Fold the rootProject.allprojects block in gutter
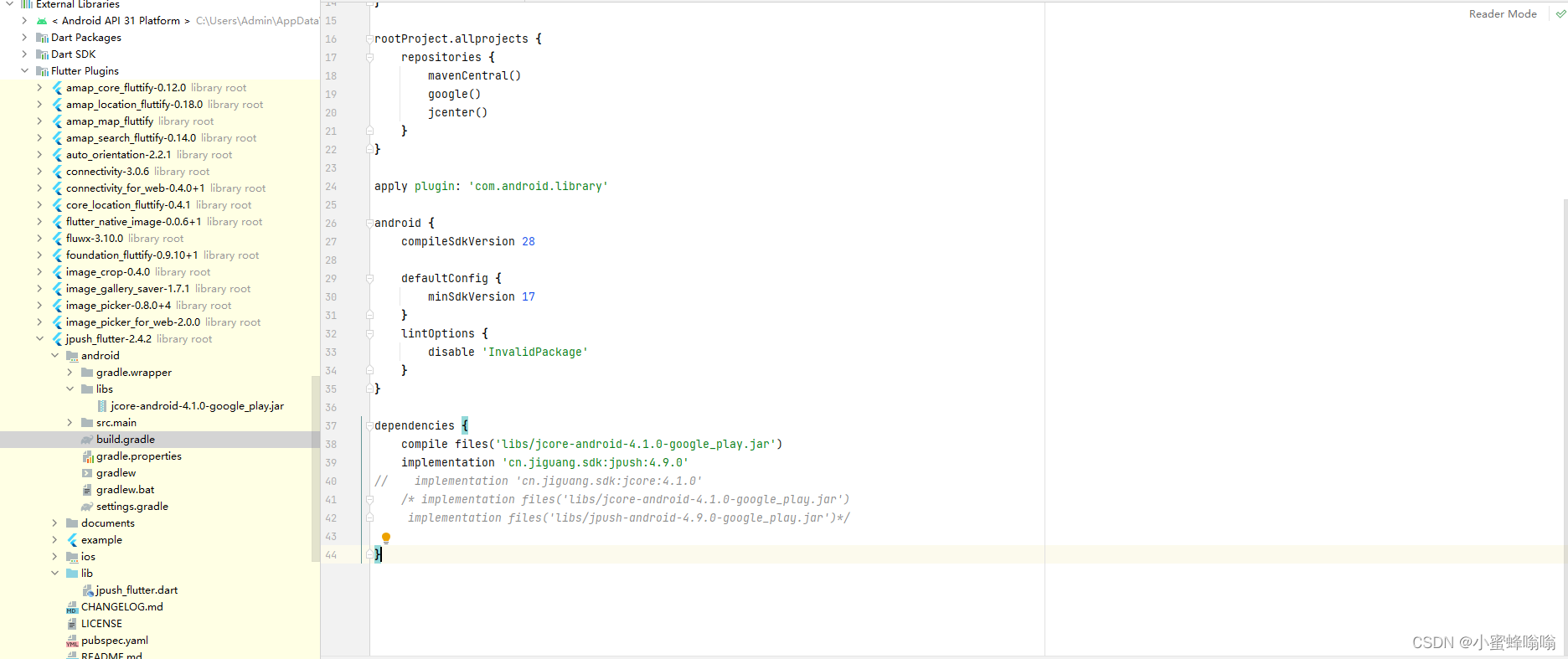The image size is (1568, 659). click(369, 39)
